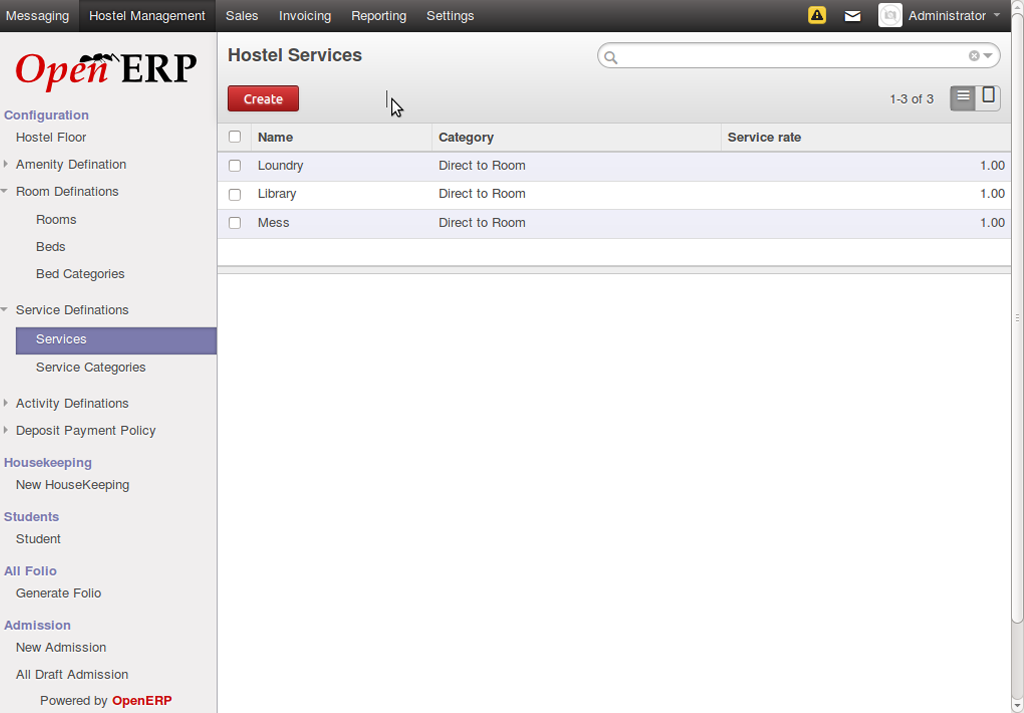The image size is (1024, 713).
Task: Open New Admission link
Action: [x=61, y=647]
